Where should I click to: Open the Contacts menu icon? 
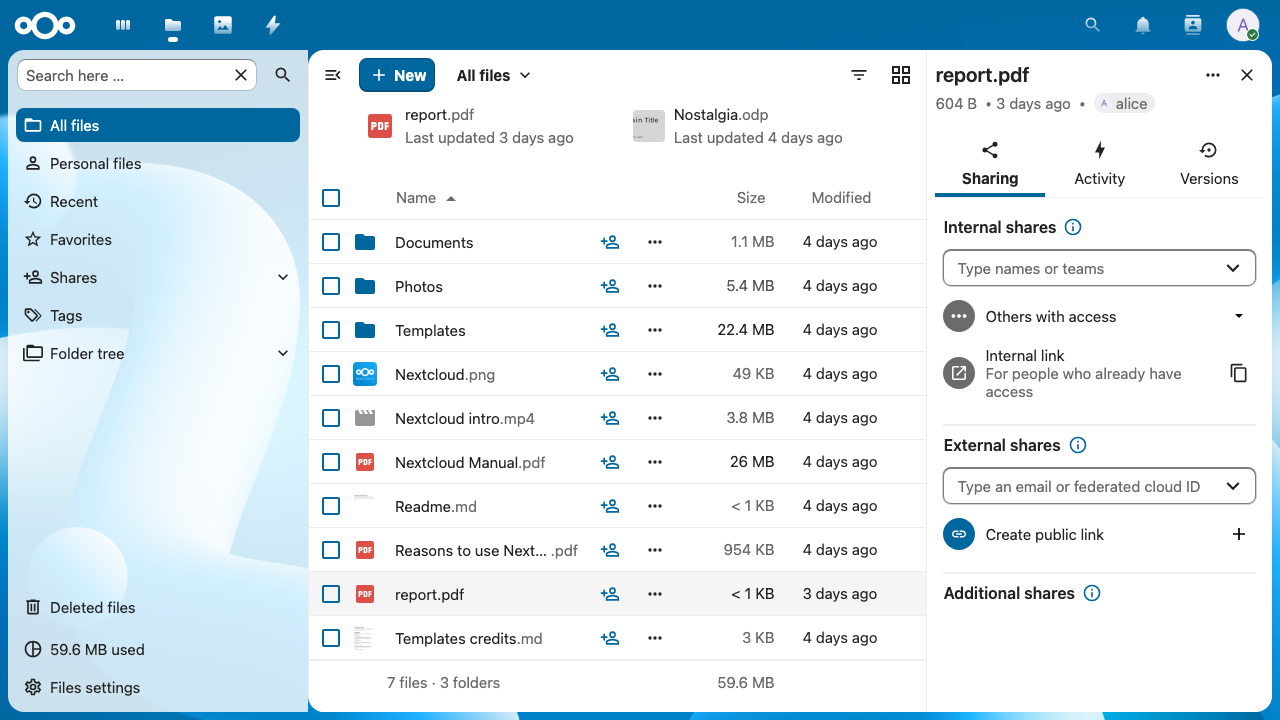[x=1192, y=25]
